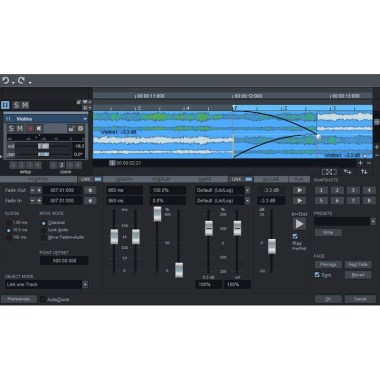Select the 1.00 ms nudge option
Image resolution: width=380 pixels, height=380 pixels.
pos(9,223)
